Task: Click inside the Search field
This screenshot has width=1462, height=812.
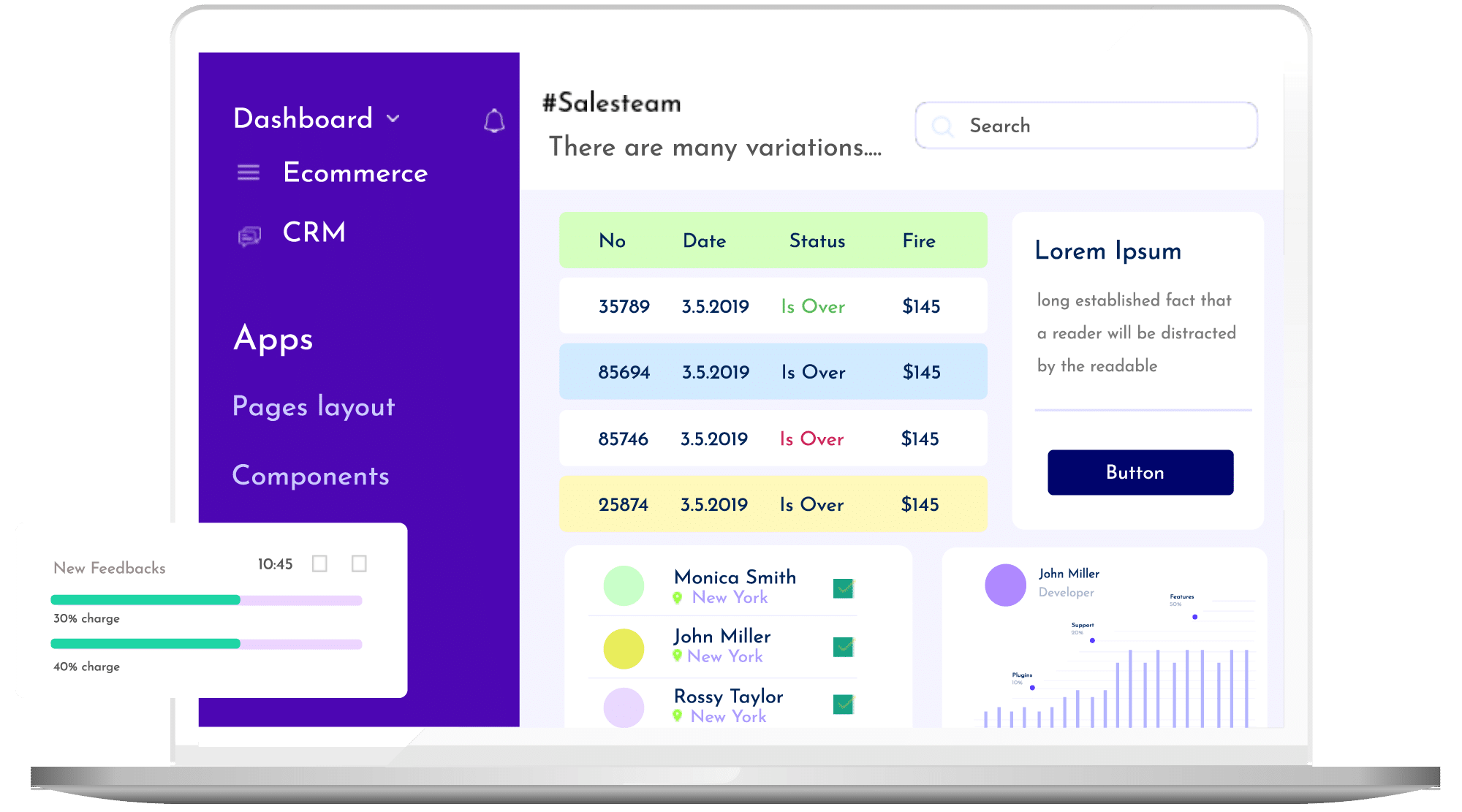Action: (1096, 126)
